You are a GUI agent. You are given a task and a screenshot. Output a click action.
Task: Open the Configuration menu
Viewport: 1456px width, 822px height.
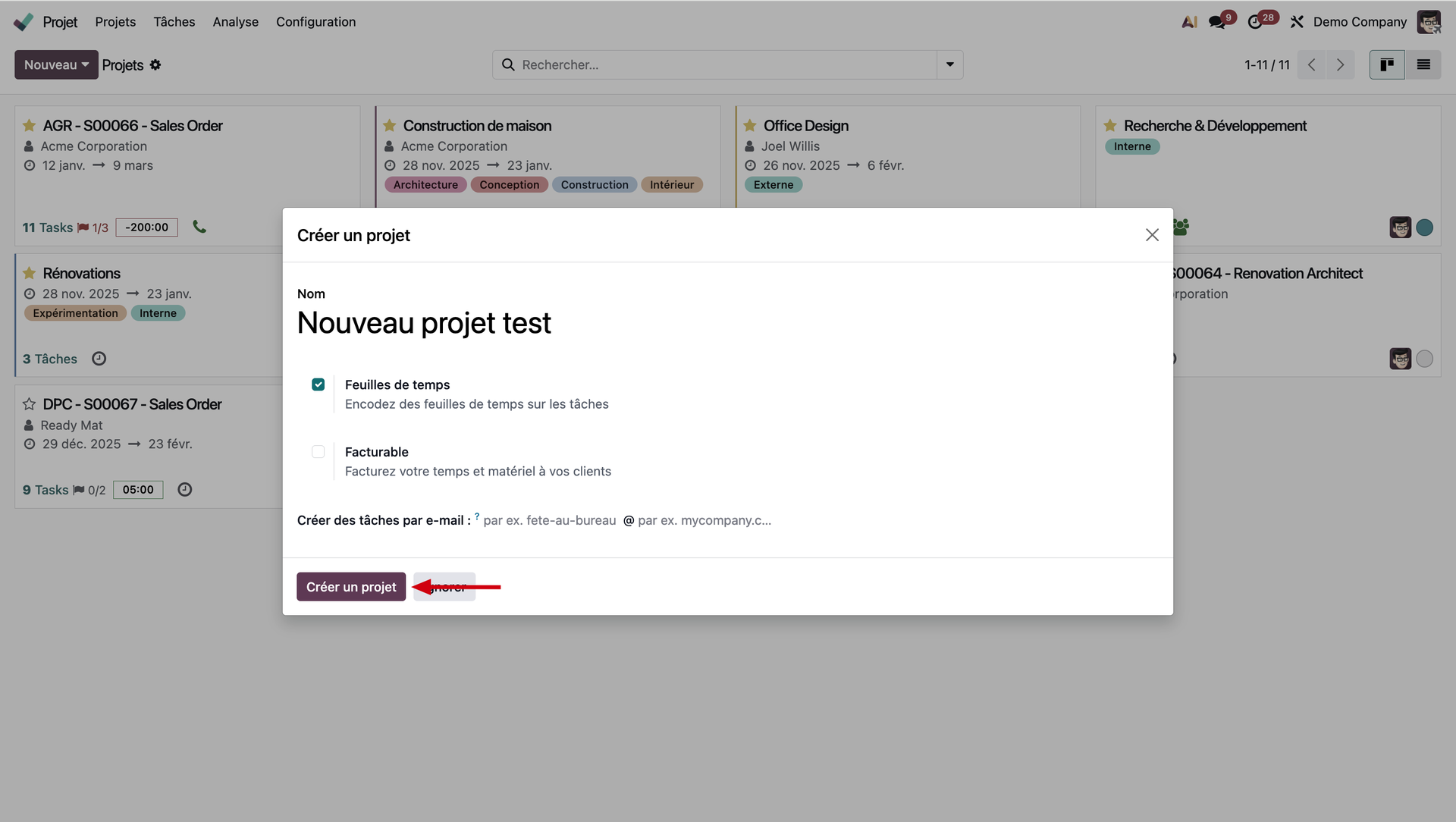coord(315,22)
